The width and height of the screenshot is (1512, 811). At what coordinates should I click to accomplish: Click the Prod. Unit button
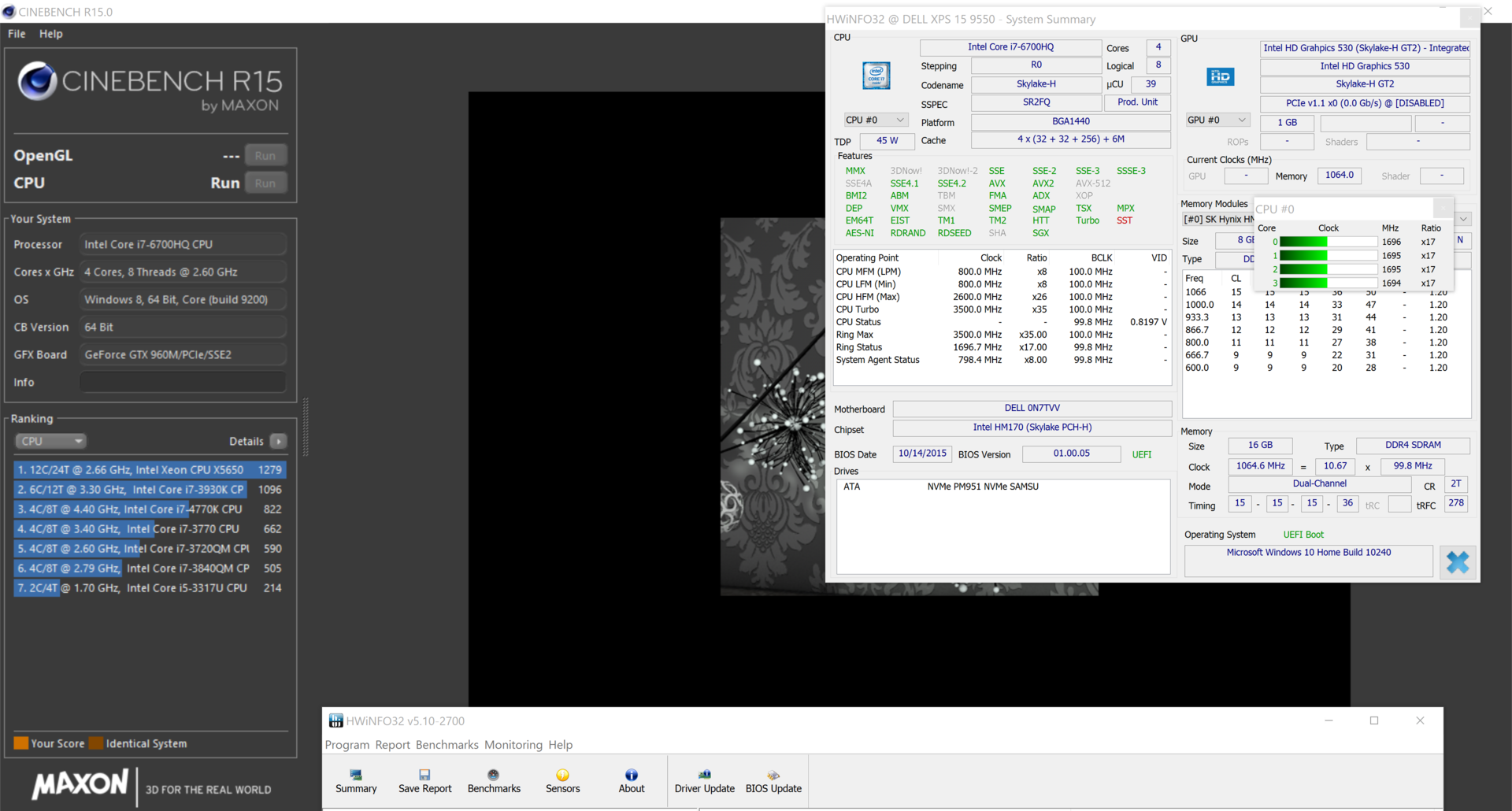pyautogui.click(x=1137, y=102)
